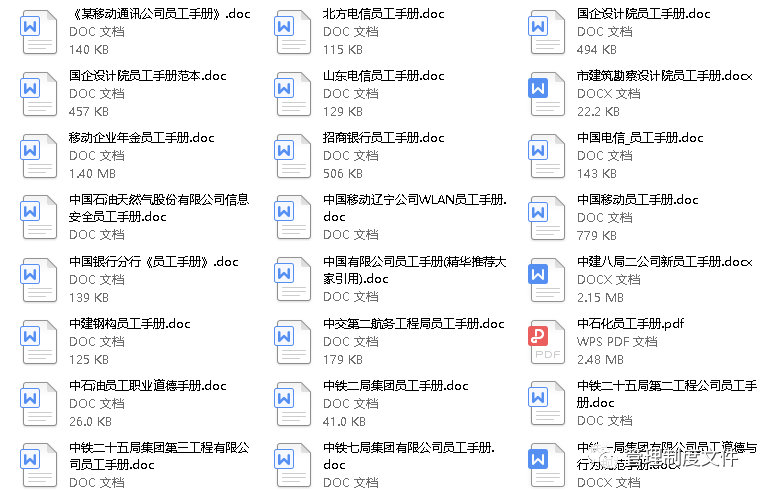Click file name 中建钢构员工手册.doc
The width and height of the screenshot is (763, 491).
pos(129,323)
